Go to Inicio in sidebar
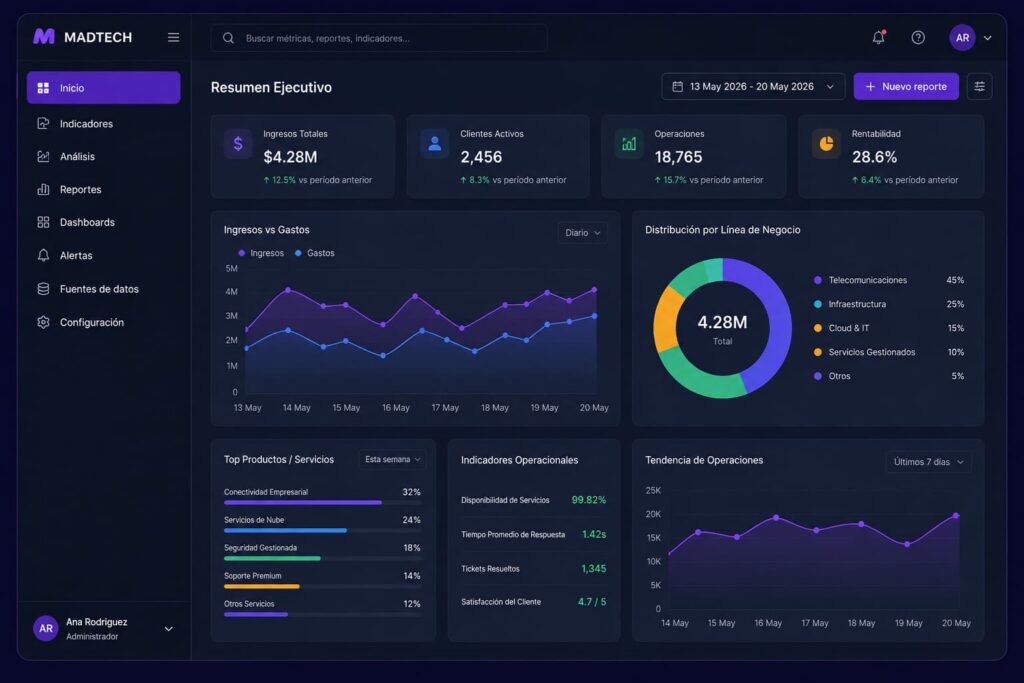Screen dimensions: 1024x683 click(103, 87)
